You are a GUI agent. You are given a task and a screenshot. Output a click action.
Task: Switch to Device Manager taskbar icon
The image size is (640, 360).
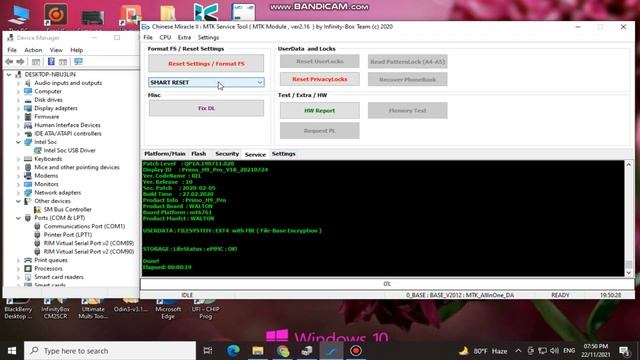307,351
